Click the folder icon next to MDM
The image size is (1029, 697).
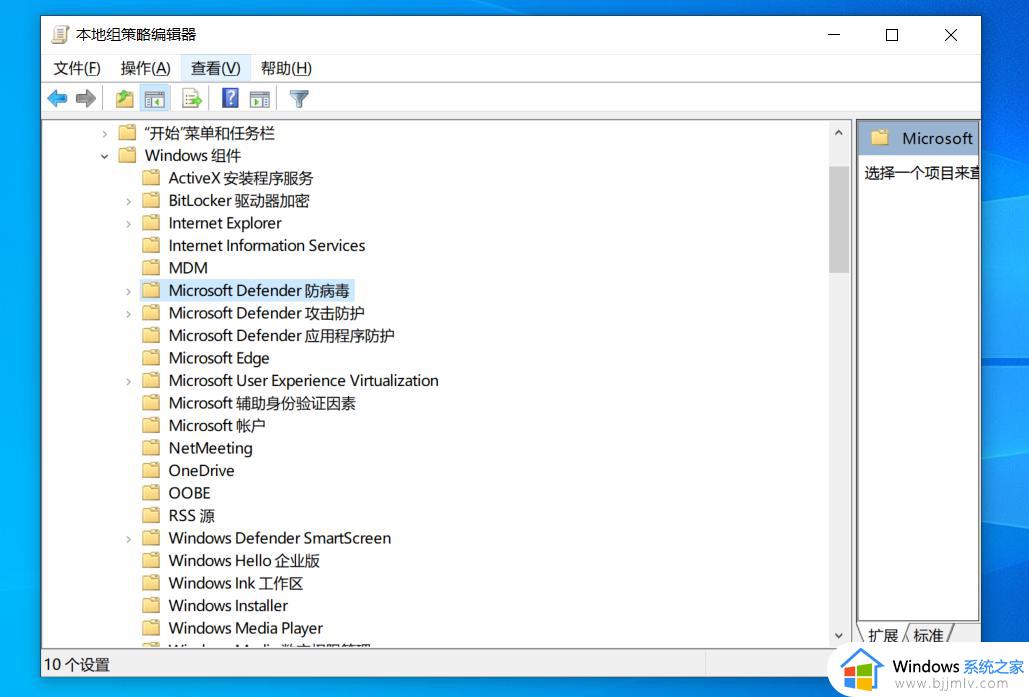(x=152, y=268)
